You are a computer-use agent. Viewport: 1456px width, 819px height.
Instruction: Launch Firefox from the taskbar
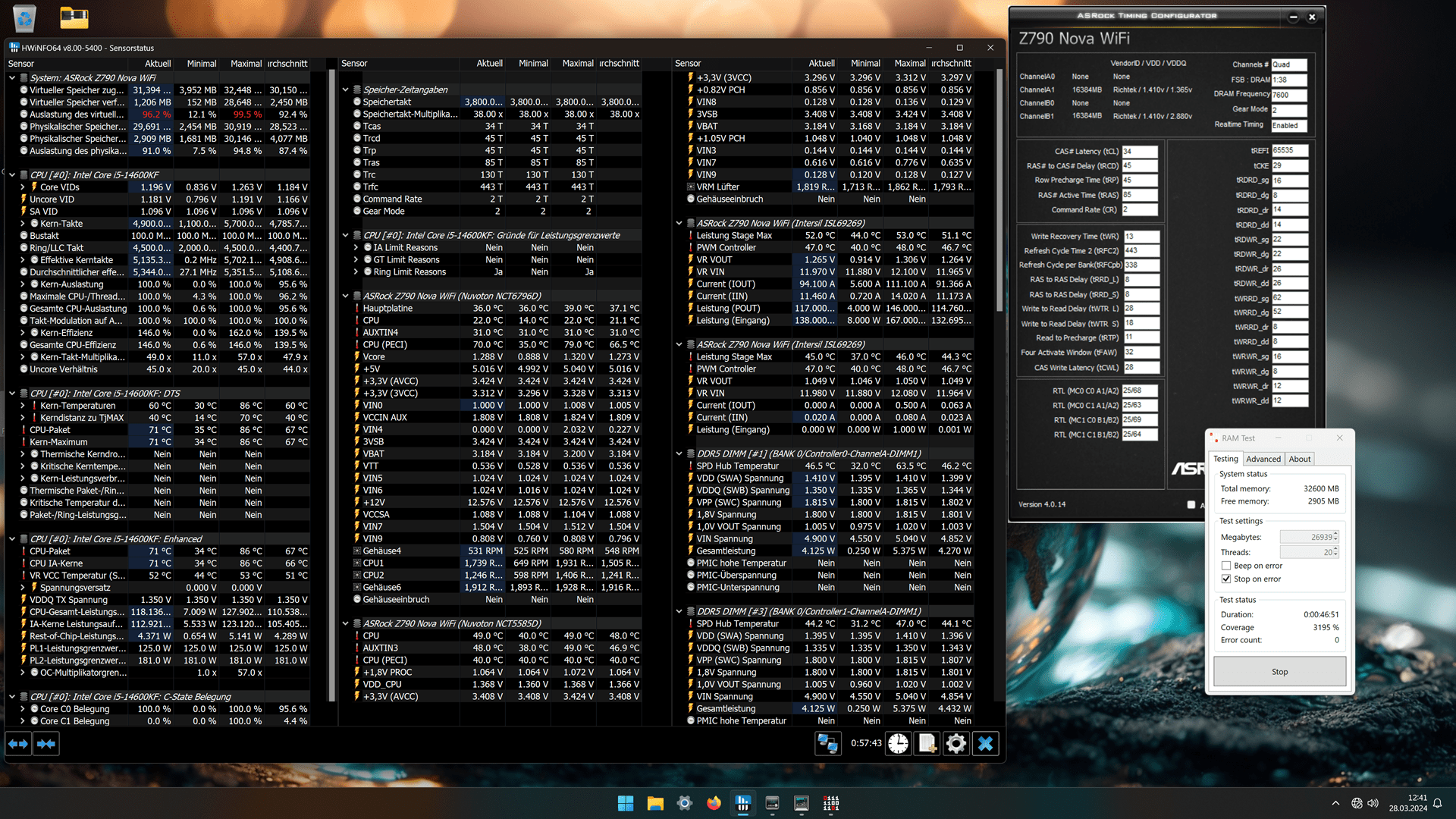click(714, 803)
